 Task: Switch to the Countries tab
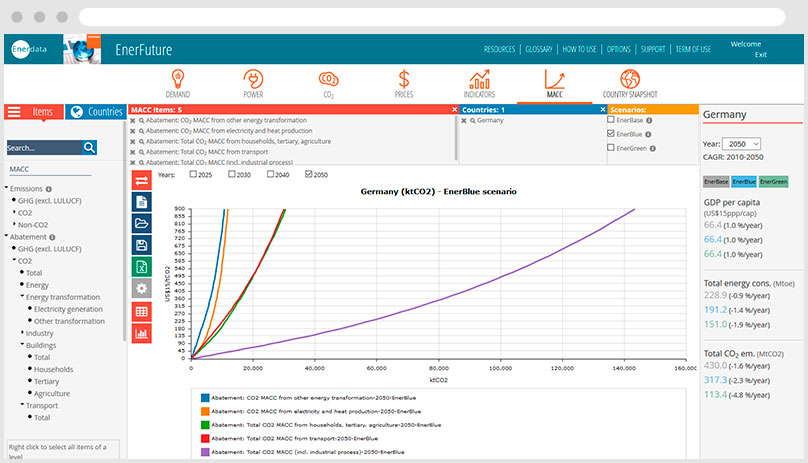(95, 112)
